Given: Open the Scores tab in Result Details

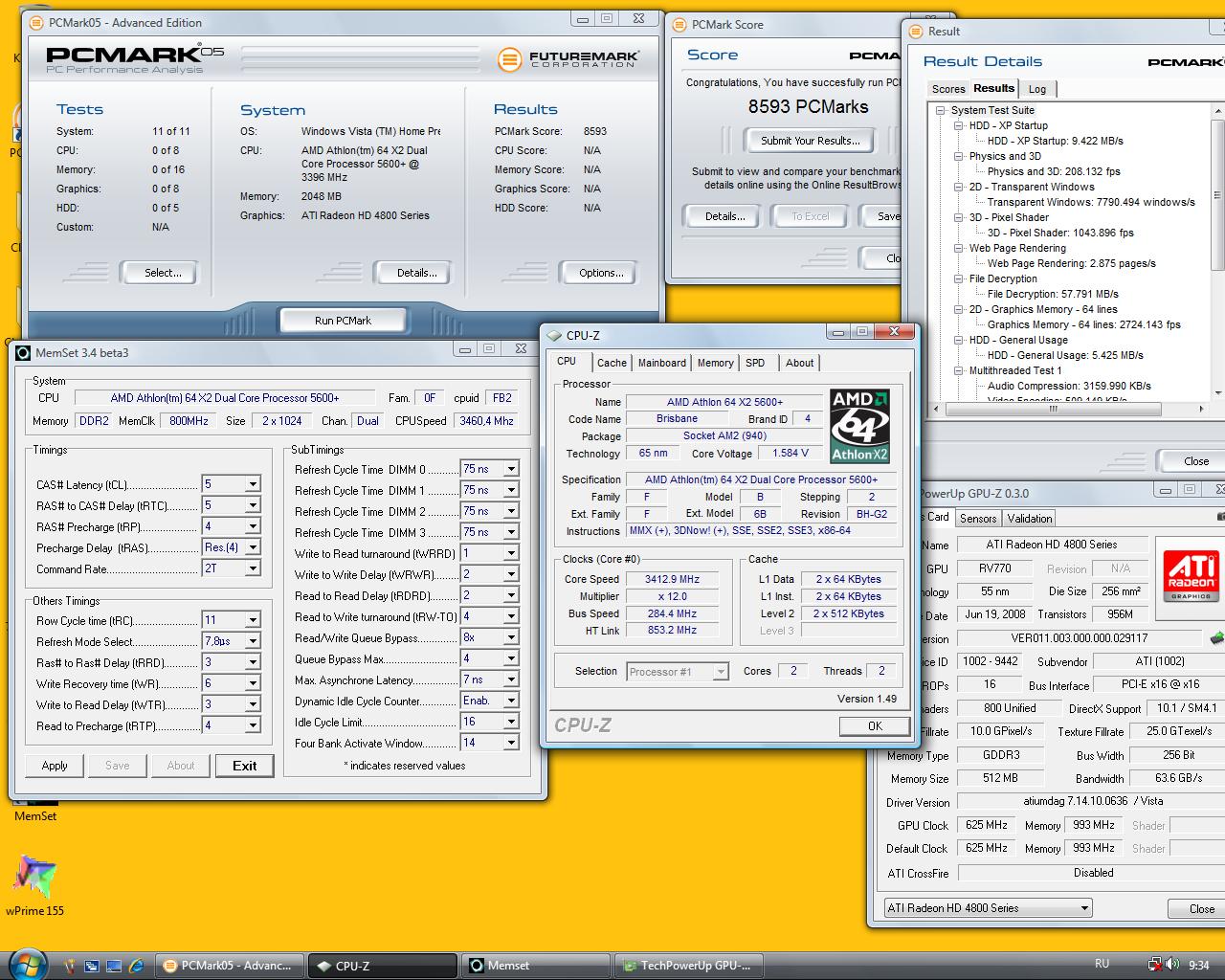Looking at the screenshot, I should [947, 89].
